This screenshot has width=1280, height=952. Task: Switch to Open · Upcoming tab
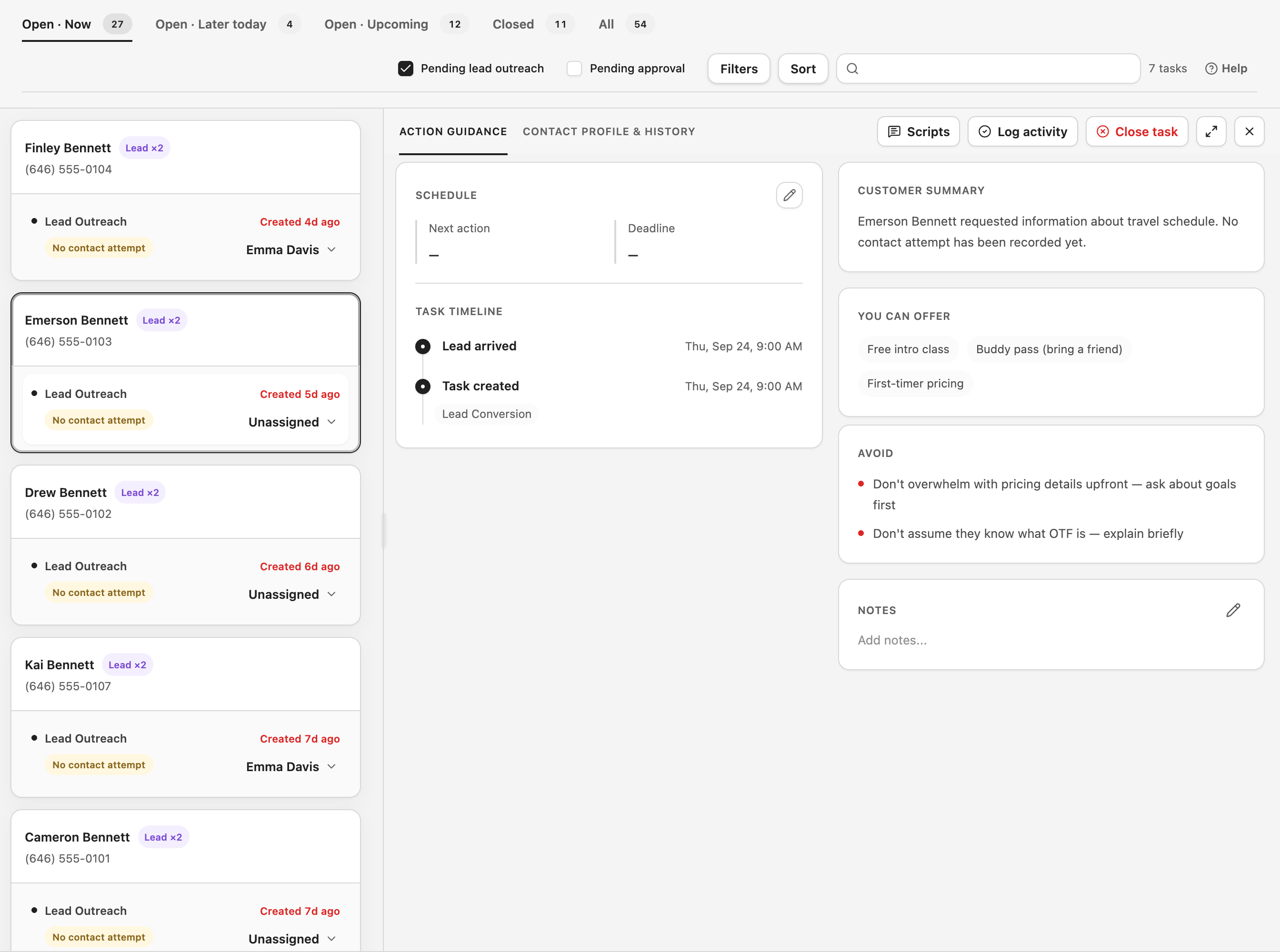[396, 24]
